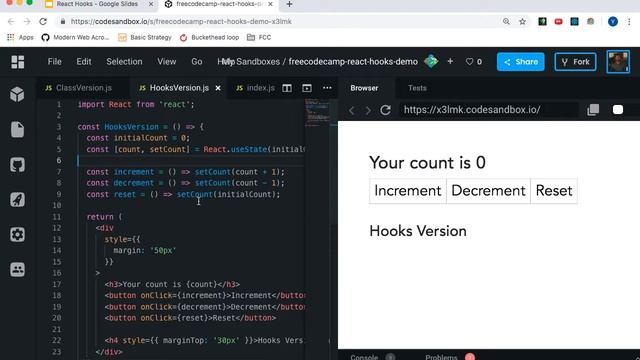Click the Chrome address bar
This screenshot has height=360, width=640.
pyautogui.click(x=278, y=22)
